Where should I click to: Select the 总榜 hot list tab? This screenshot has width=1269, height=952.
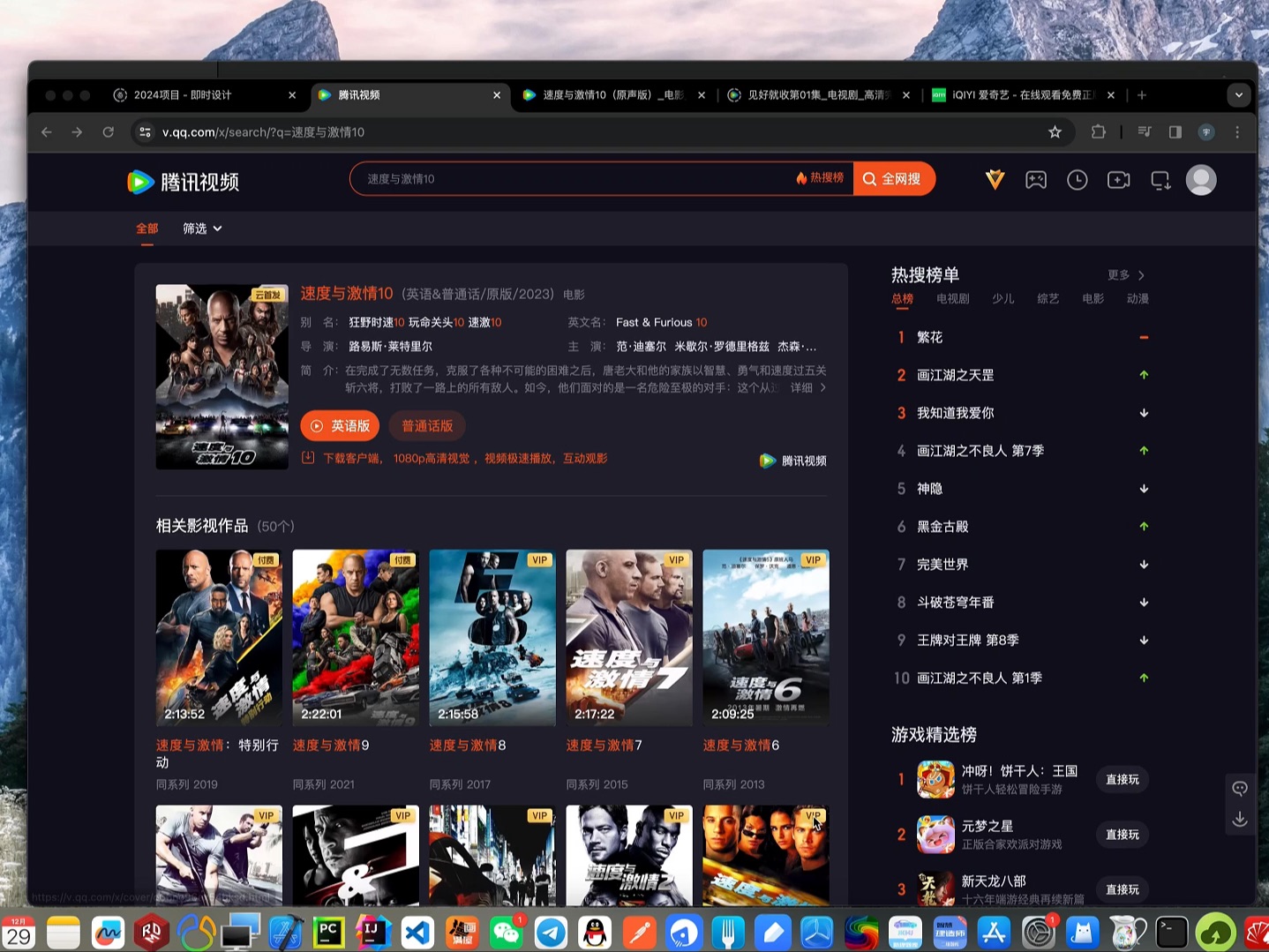pyautogui.click(x=903, y=299)
